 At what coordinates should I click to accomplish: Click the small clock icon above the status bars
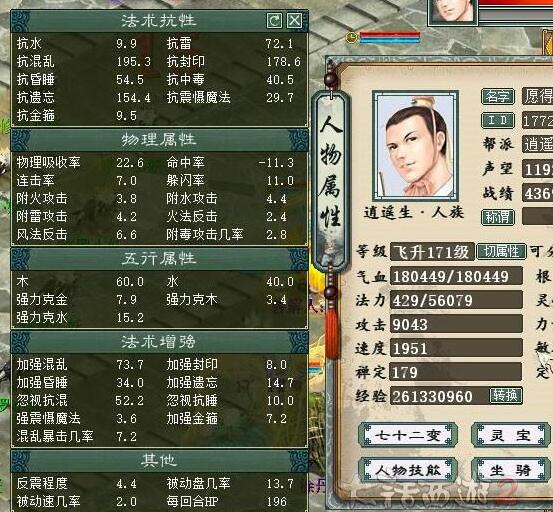(352, 37)
